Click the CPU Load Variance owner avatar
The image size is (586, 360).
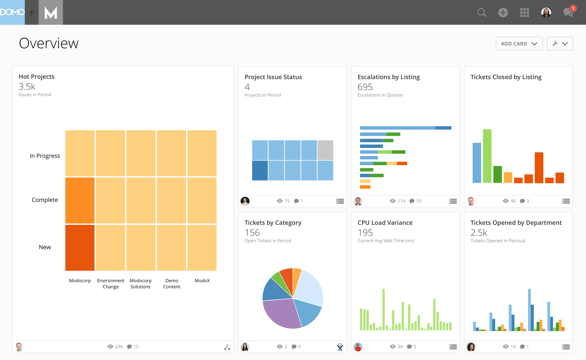[x=358, y=347]
